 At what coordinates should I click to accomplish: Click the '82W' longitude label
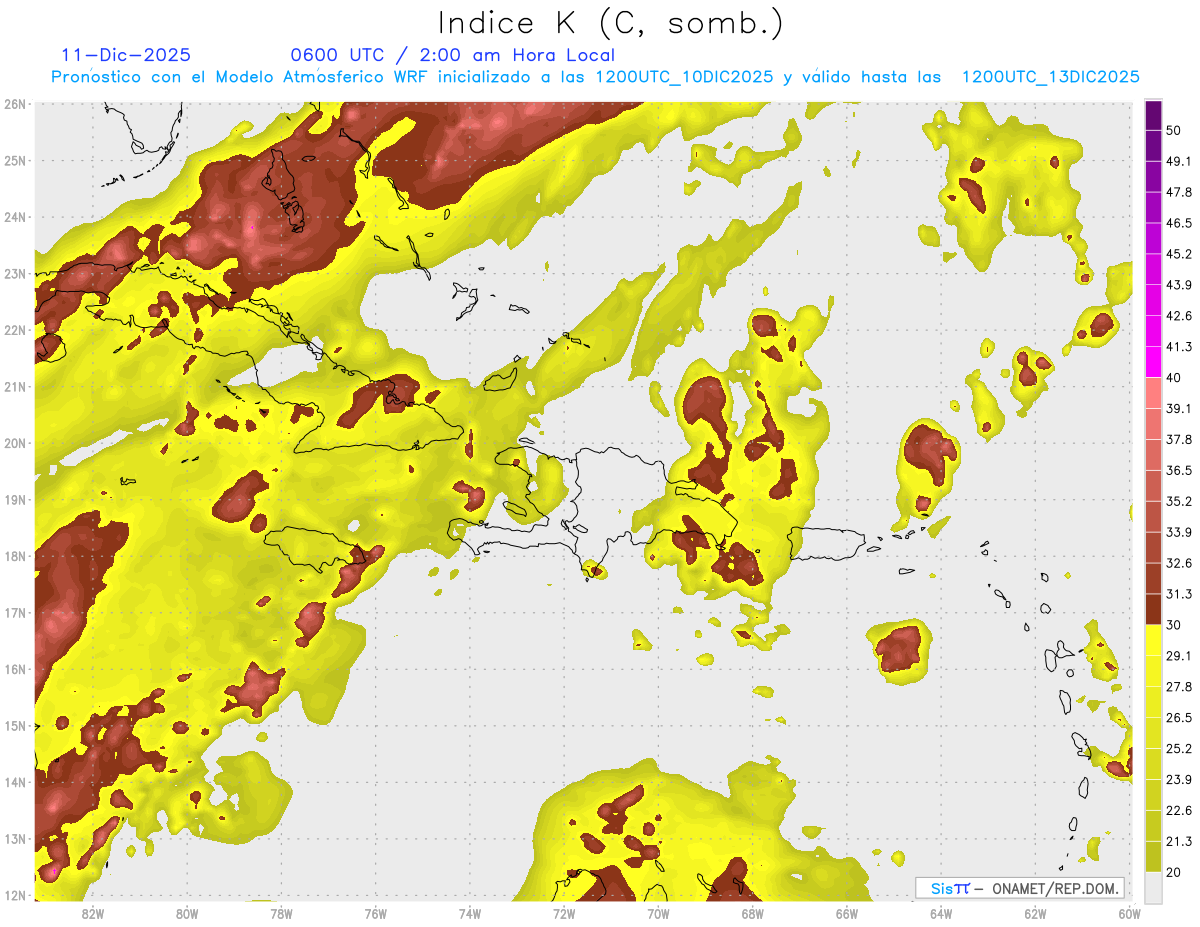click(93, 913)
